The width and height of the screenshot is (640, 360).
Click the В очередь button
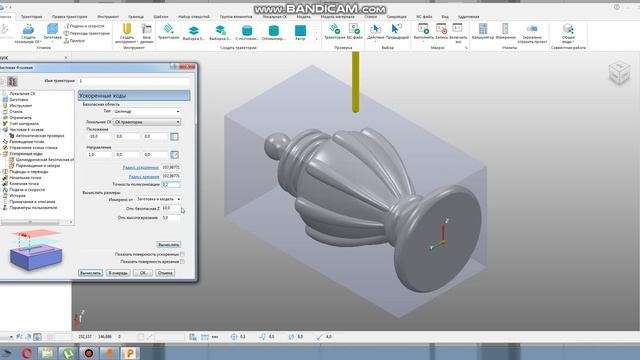tap(118, 273)
